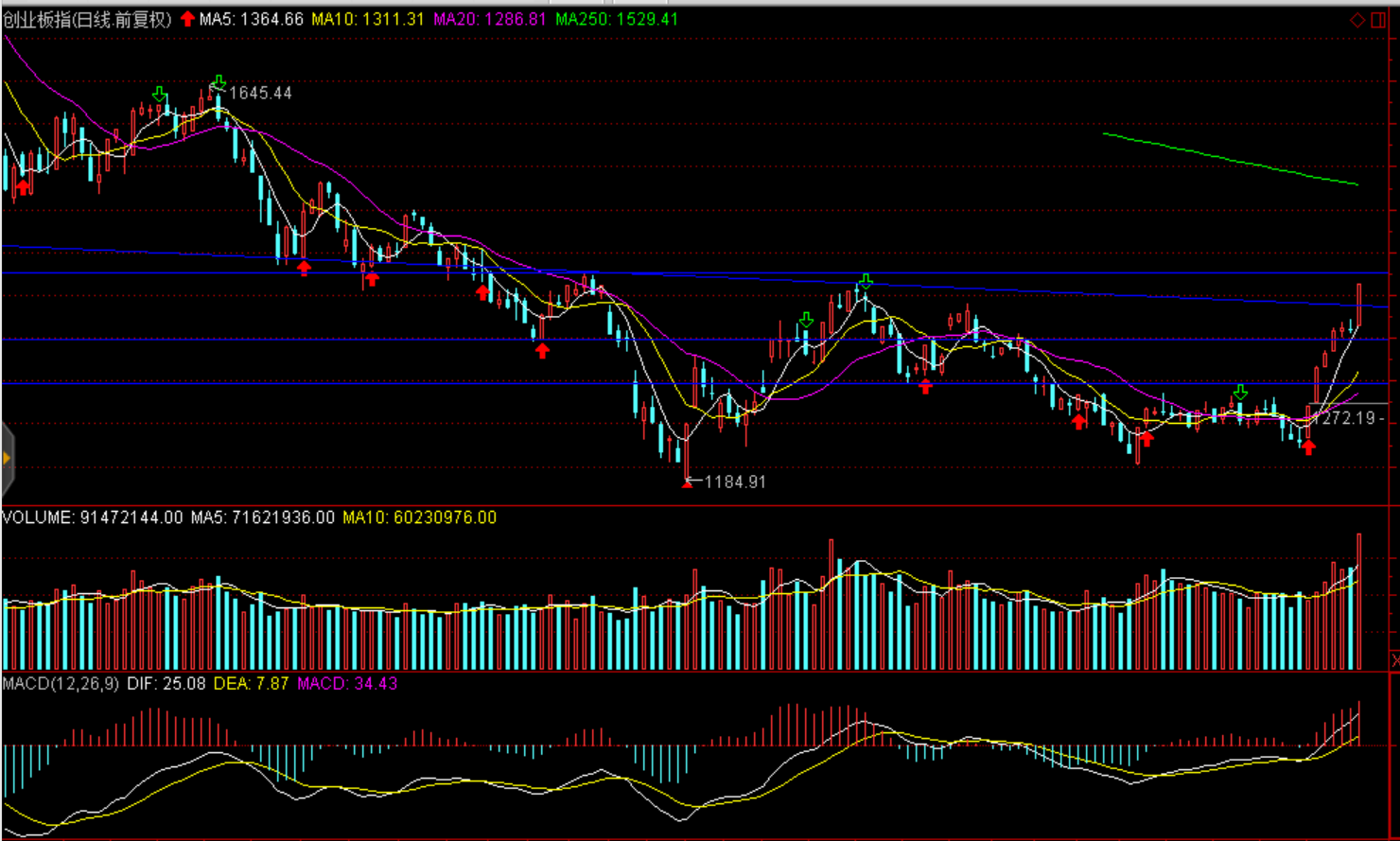The image size is (1400, 841).
Task: Click the MA250: 1529.41 indicator label
Action: click(x=617, y=19)
